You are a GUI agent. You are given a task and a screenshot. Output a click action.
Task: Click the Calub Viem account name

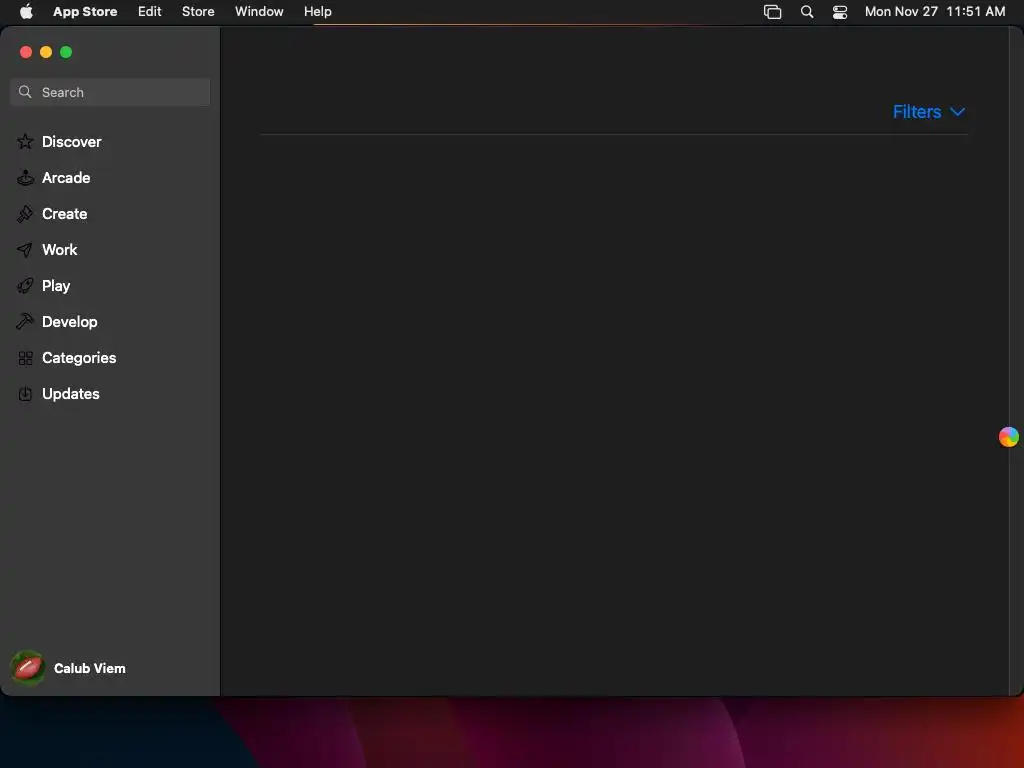click(x=89, y=668)
